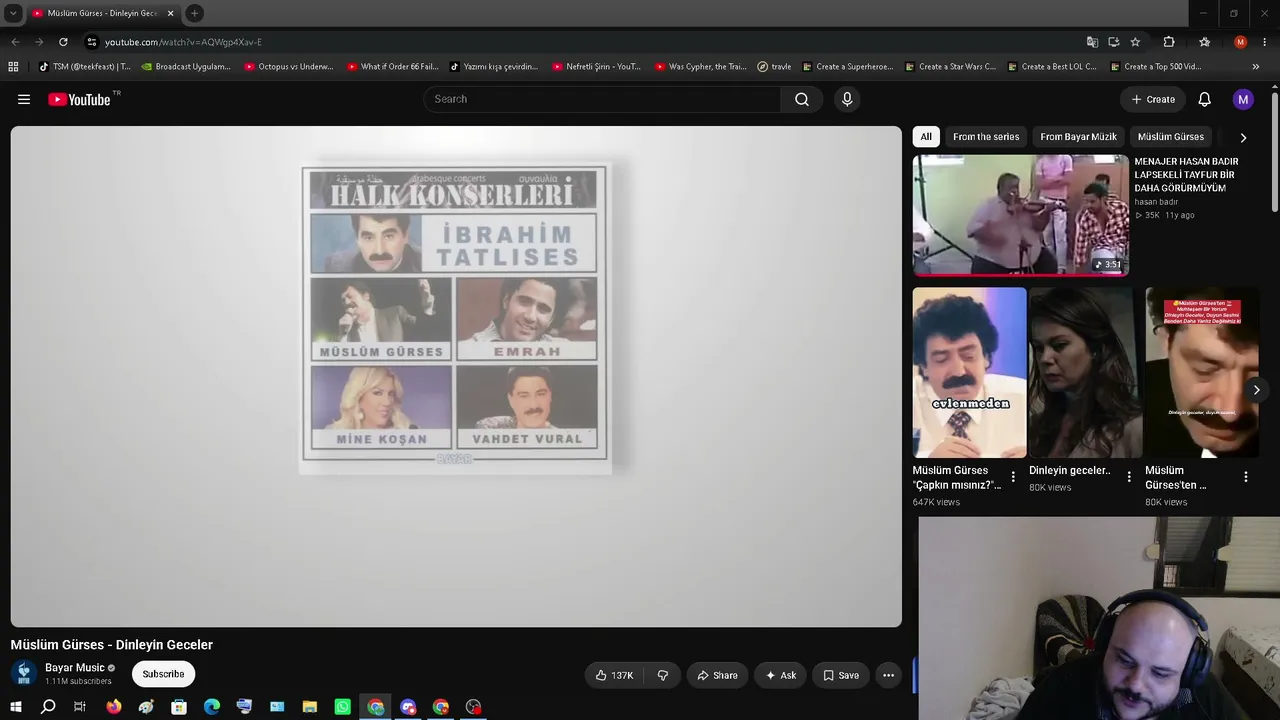The width and height of the screenshot is (1280, 720).
Task: Open the "Yazımı kışa çevirdin..." bookmark
Action: [494, 67]
